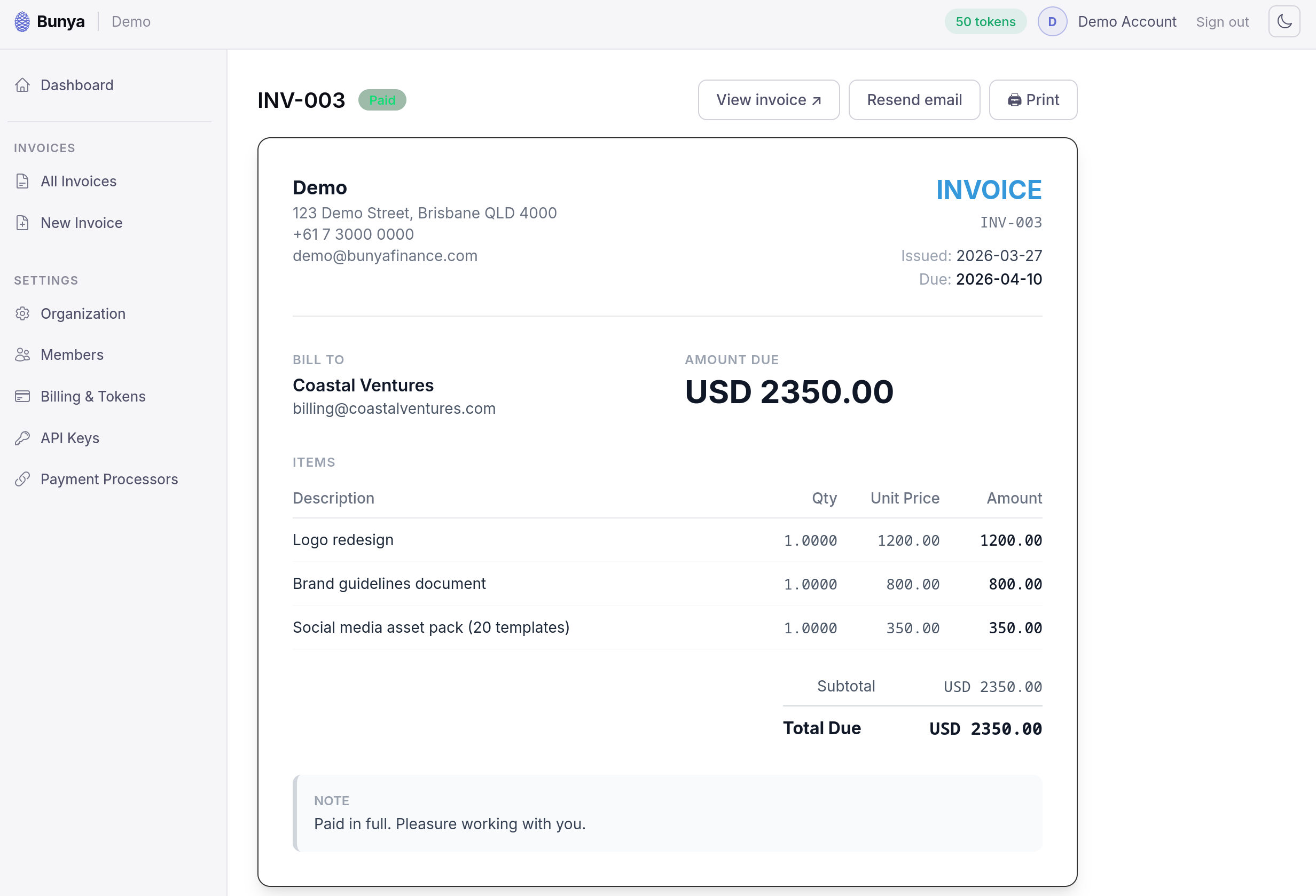Toggle dark mode with moon icon
This screenshot has height=896, width=1316.
[1284, 21]
